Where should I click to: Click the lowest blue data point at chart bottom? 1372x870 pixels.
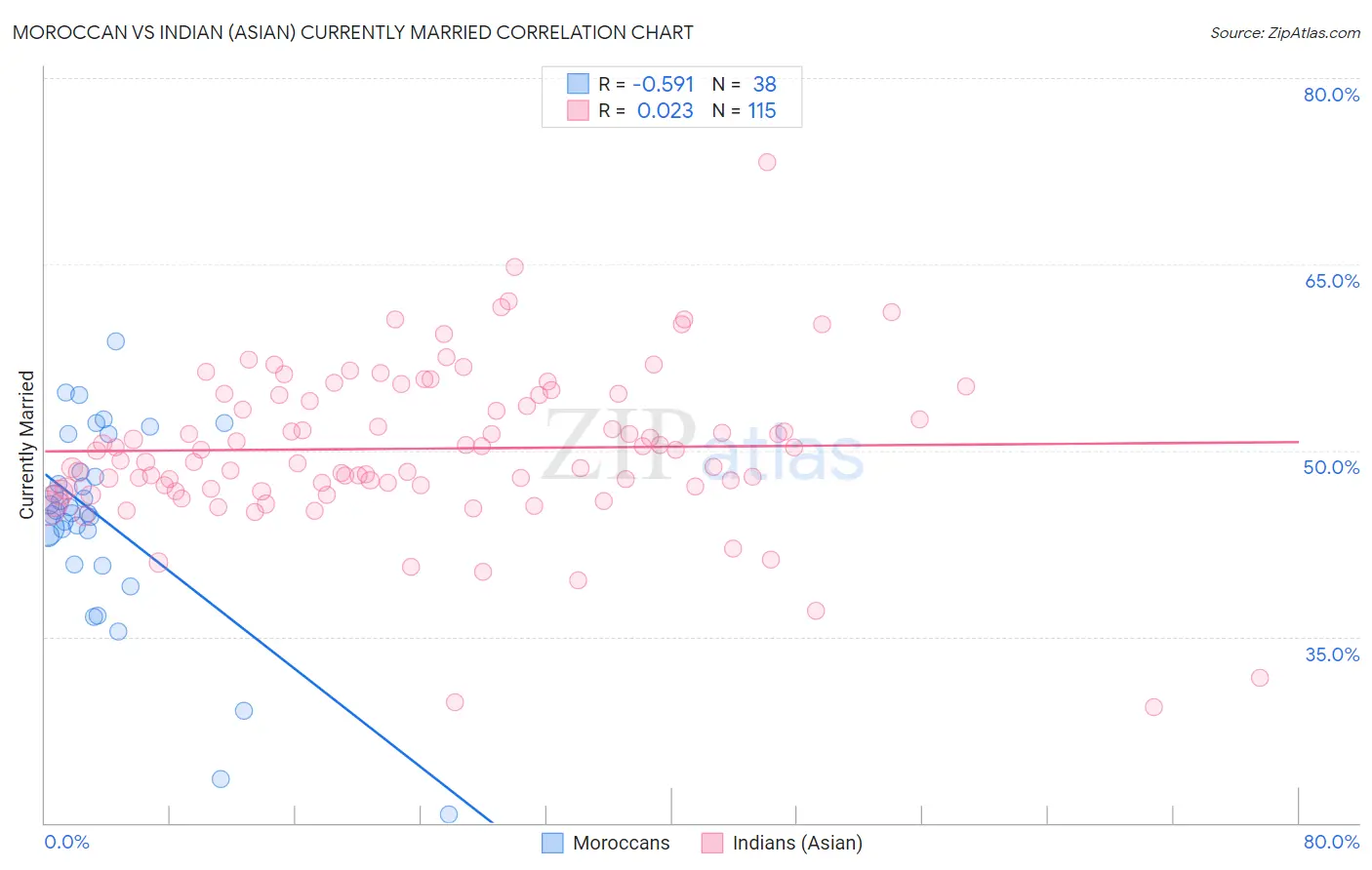(x=449, y=814)
